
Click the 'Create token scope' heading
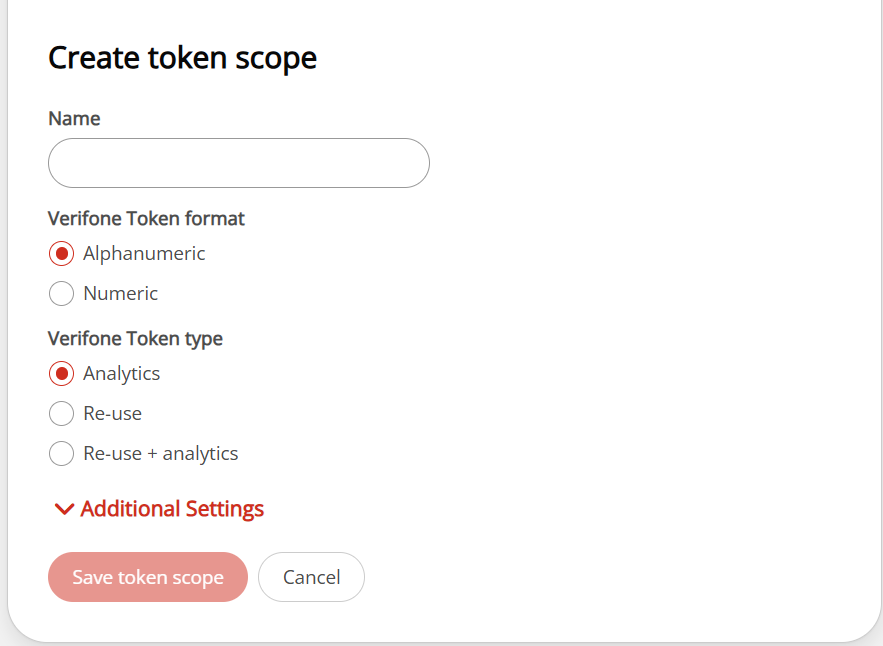[182, 58]
